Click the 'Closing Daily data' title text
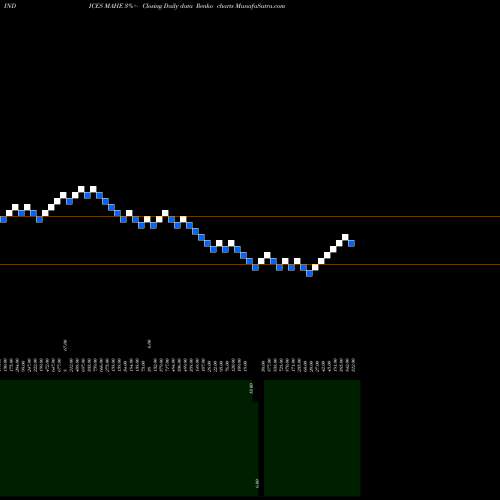The height and width of the screenshot is (500, 500). click(x=168, y=6)
